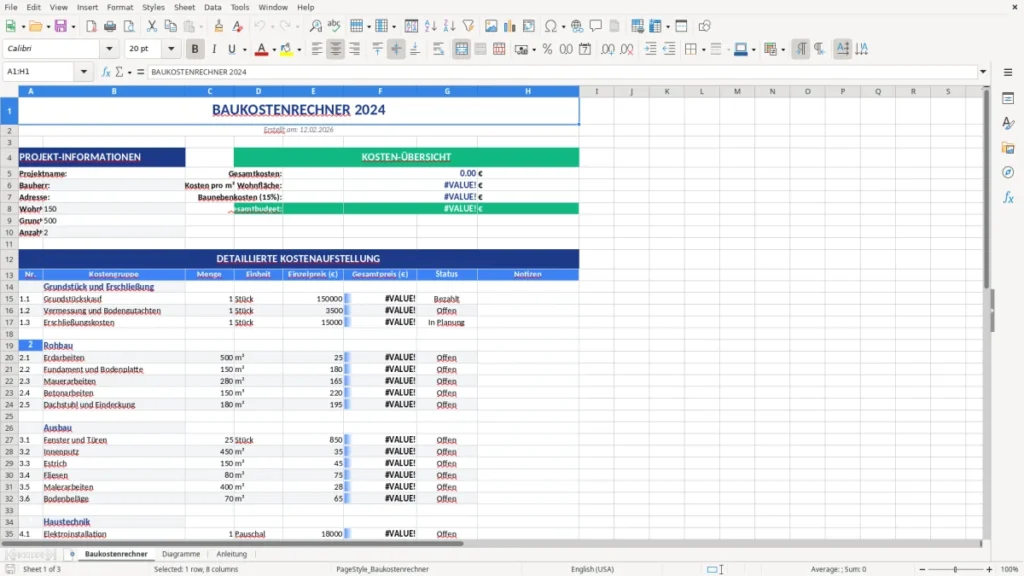Click the English (USA) language status

coord(592,569)
